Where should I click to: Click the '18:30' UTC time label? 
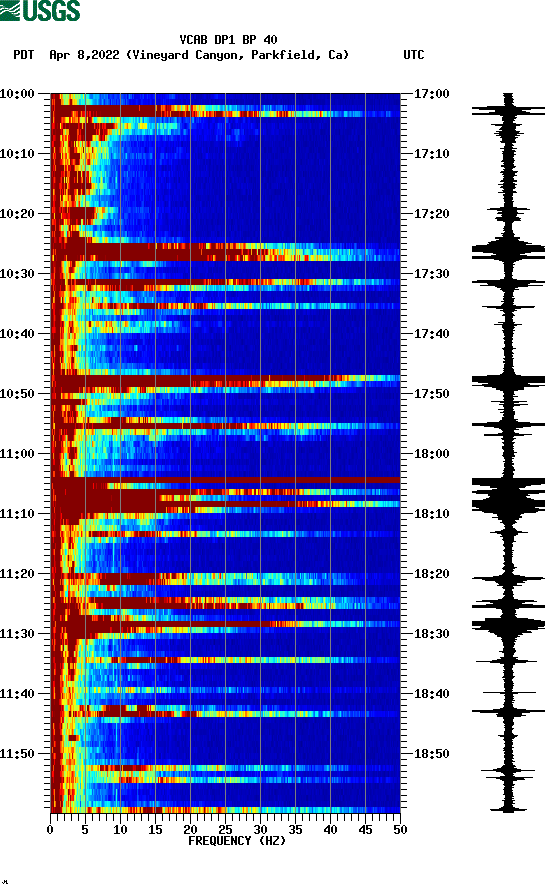(x=431, y=634)
